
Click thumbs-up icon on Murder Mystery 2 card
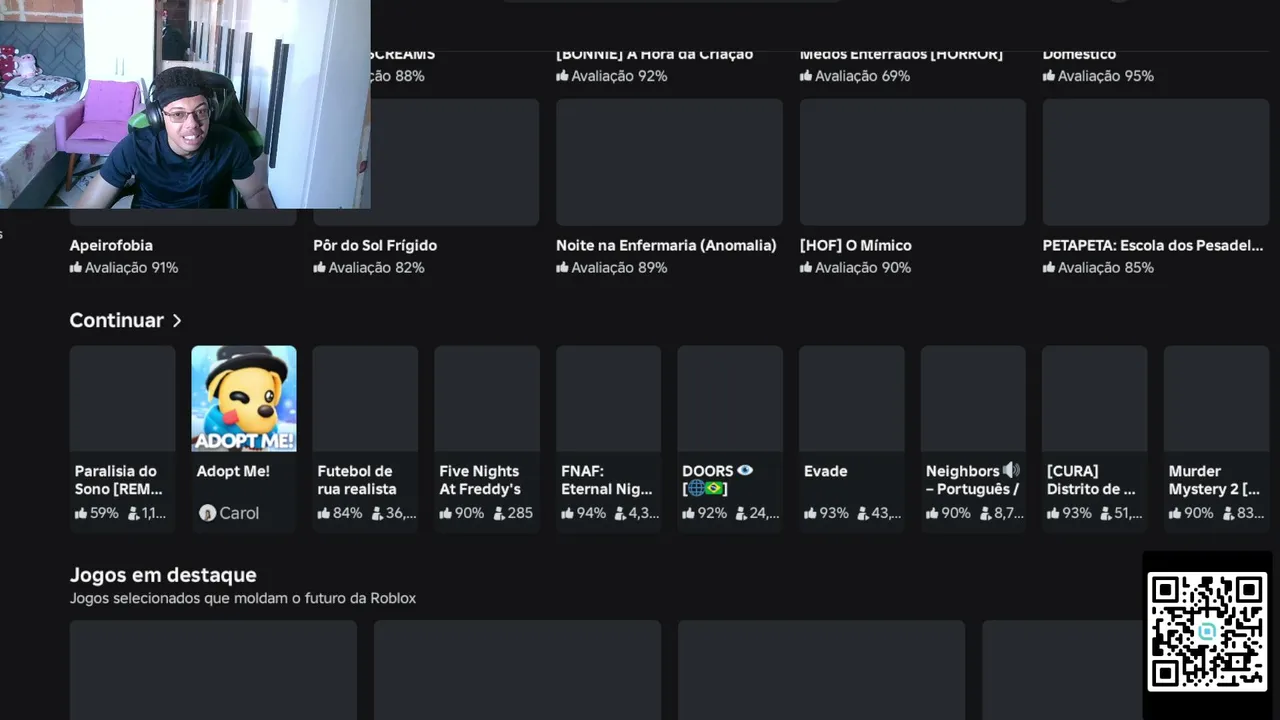[x=1176, y=513]
